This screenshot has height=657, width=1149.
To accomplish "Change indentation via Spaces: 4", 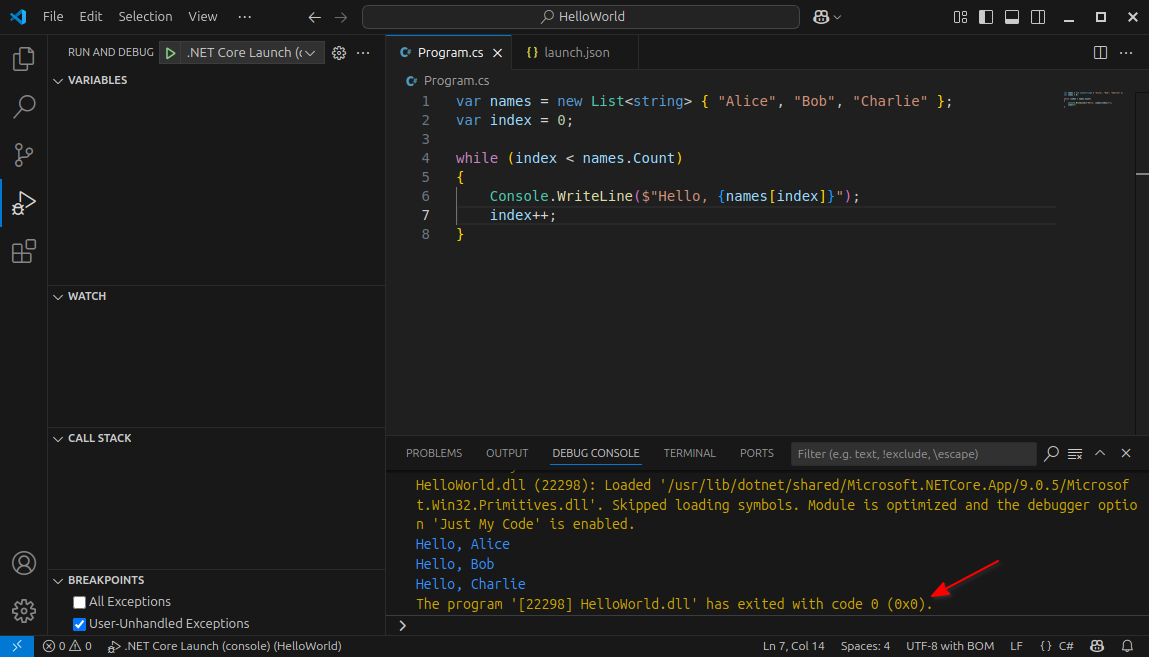I will pos(865,646).
